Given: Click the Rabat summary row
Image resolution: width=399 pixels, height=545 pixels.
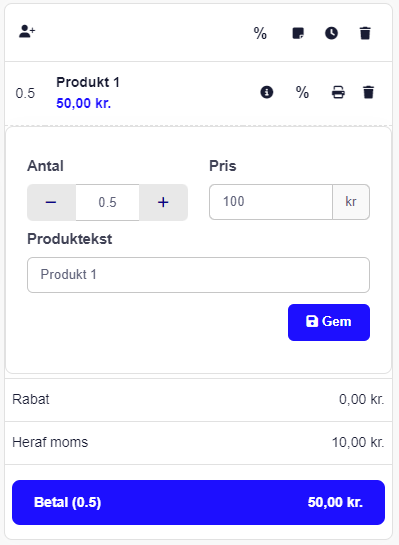Looking at the screenshot, I should (198, 400).
